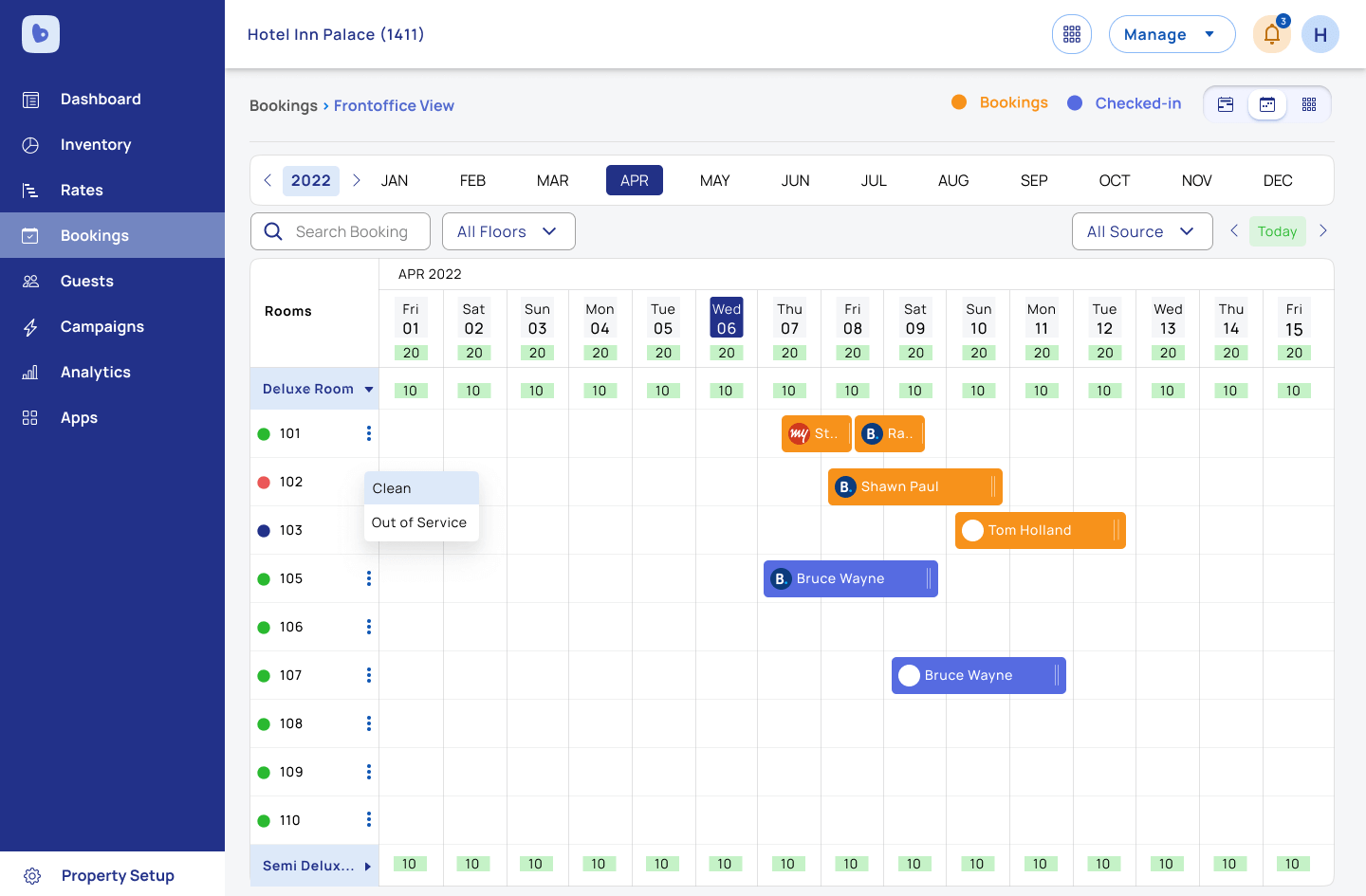Click the red status dot of room 102
Viewport: 1366px width, 896px height.
pos(264,482)
